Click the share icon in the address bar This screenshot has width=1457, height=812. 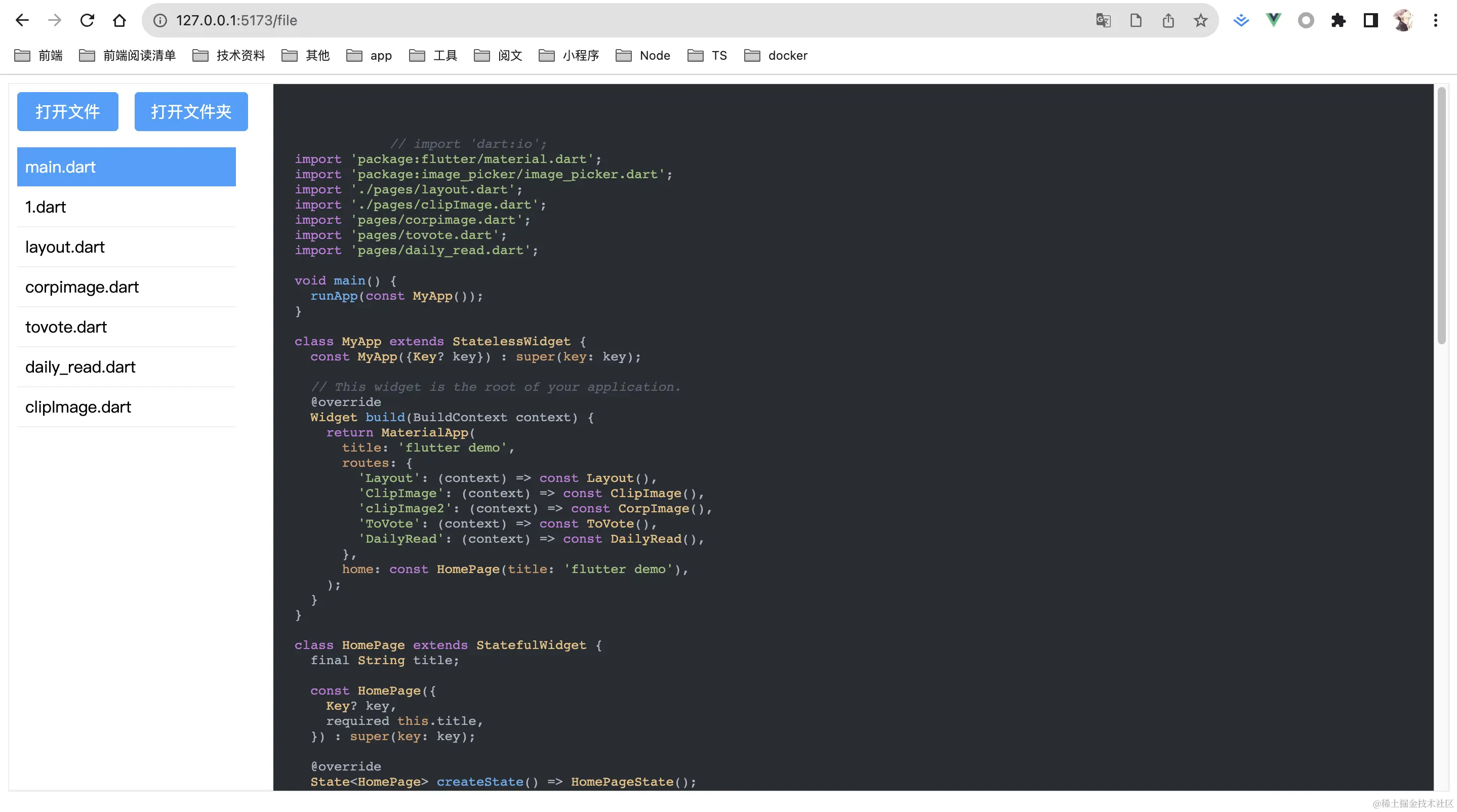pos(1168,20)
